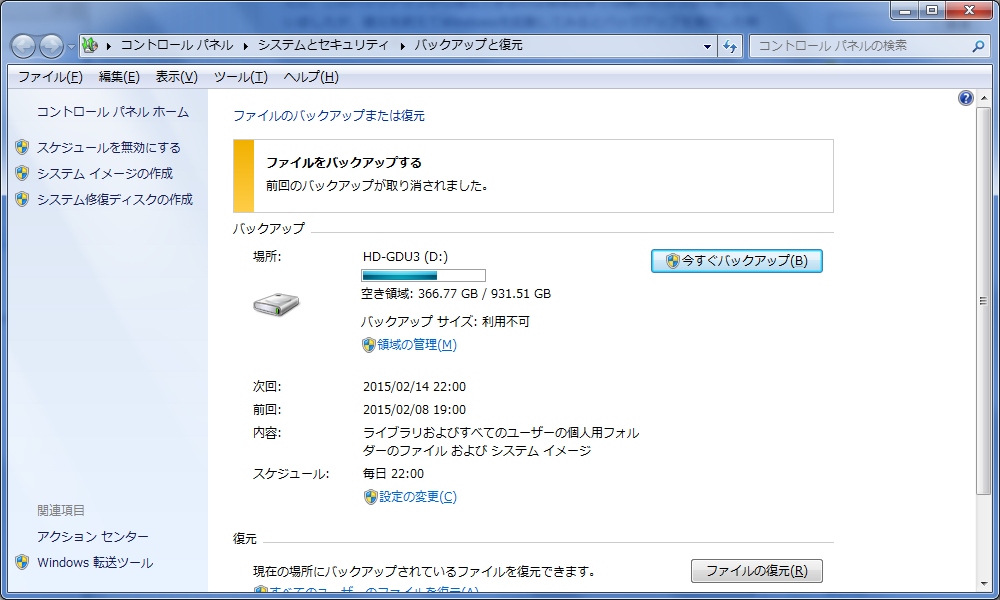Image resolution: width=1000 pixels, height=600 pixels.
Task: Open システム イメージの作成
Action: click(105, 173)
